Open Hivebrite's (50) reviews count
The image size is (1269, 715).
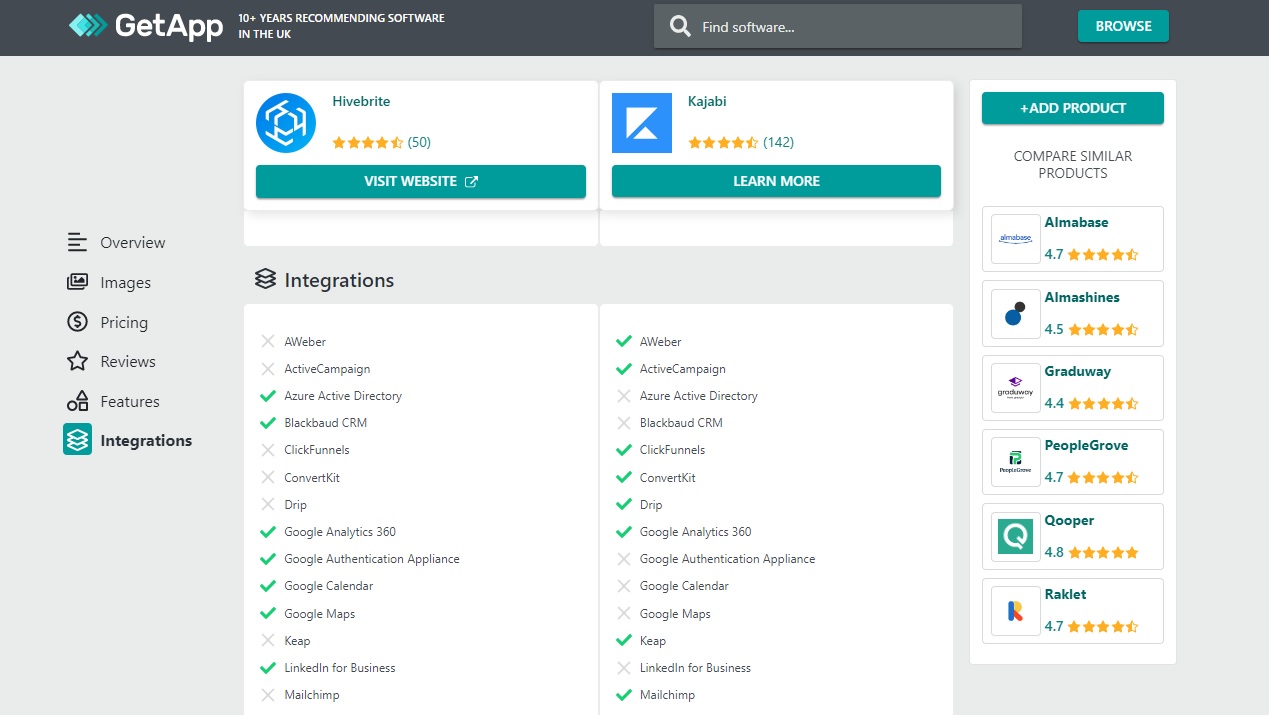(419, 142)
